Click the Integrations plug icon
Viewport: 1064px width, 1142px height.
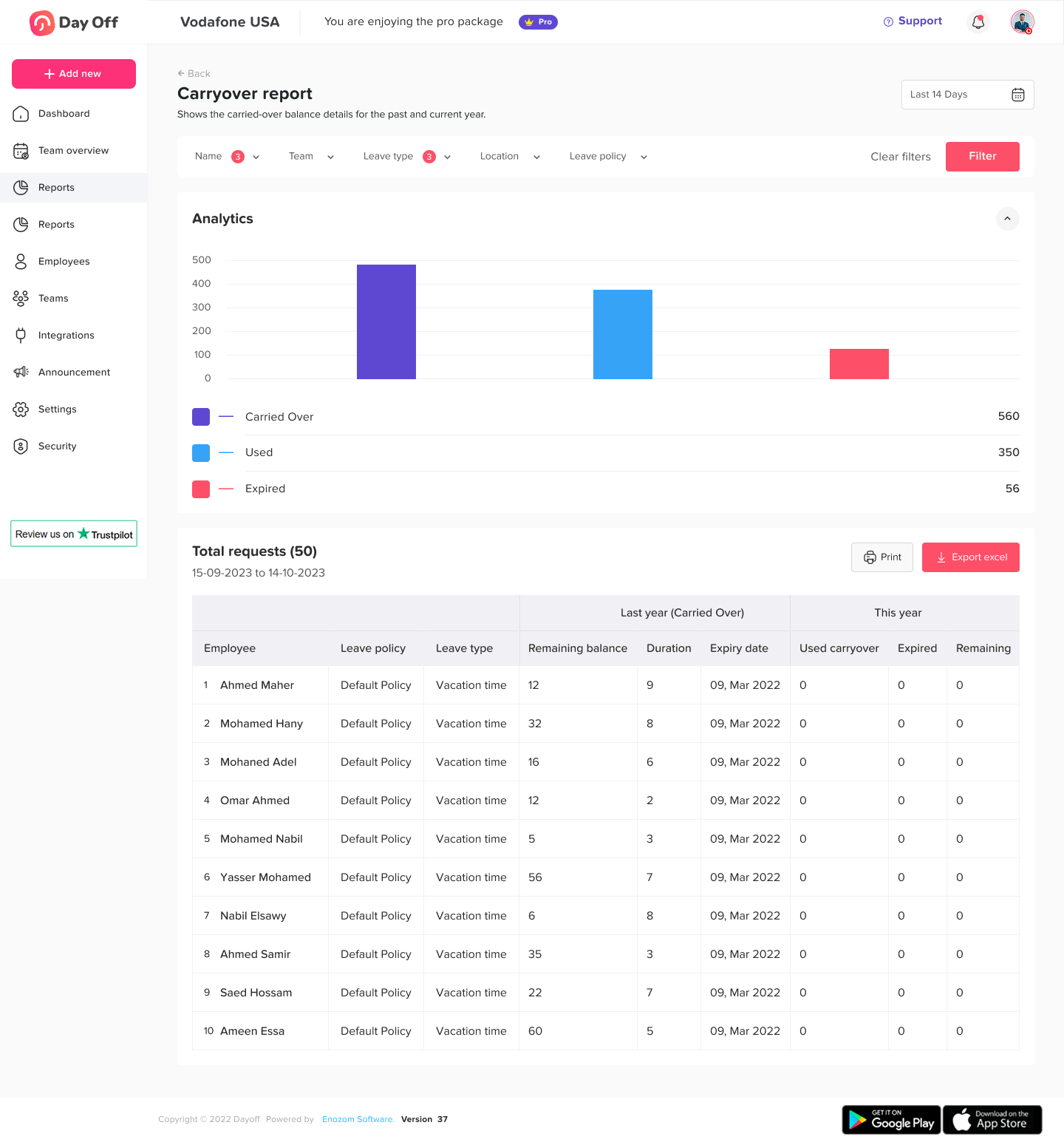coord(21,336)
